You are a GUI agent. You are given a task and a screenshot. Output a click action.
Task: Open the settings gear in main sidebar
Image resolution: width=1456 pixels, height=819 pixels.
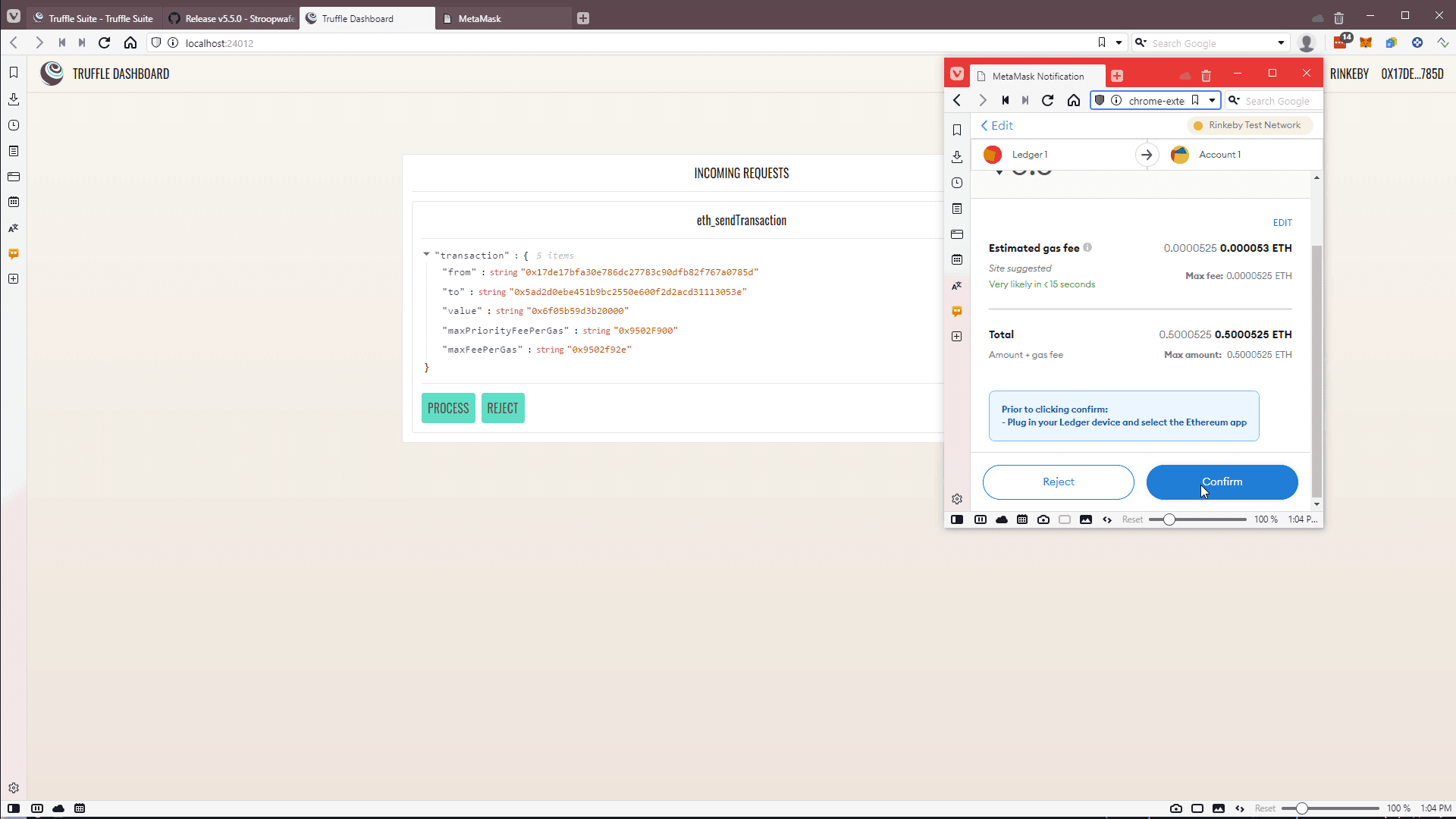pyautogui.click(x=14, y=788)
